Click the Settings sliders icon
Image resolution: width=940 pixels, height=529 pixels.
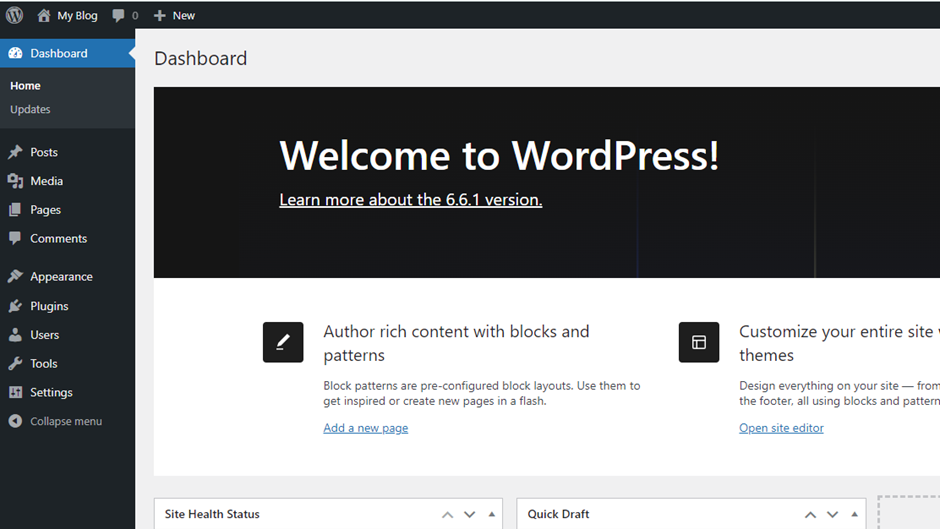coord(15,392)
